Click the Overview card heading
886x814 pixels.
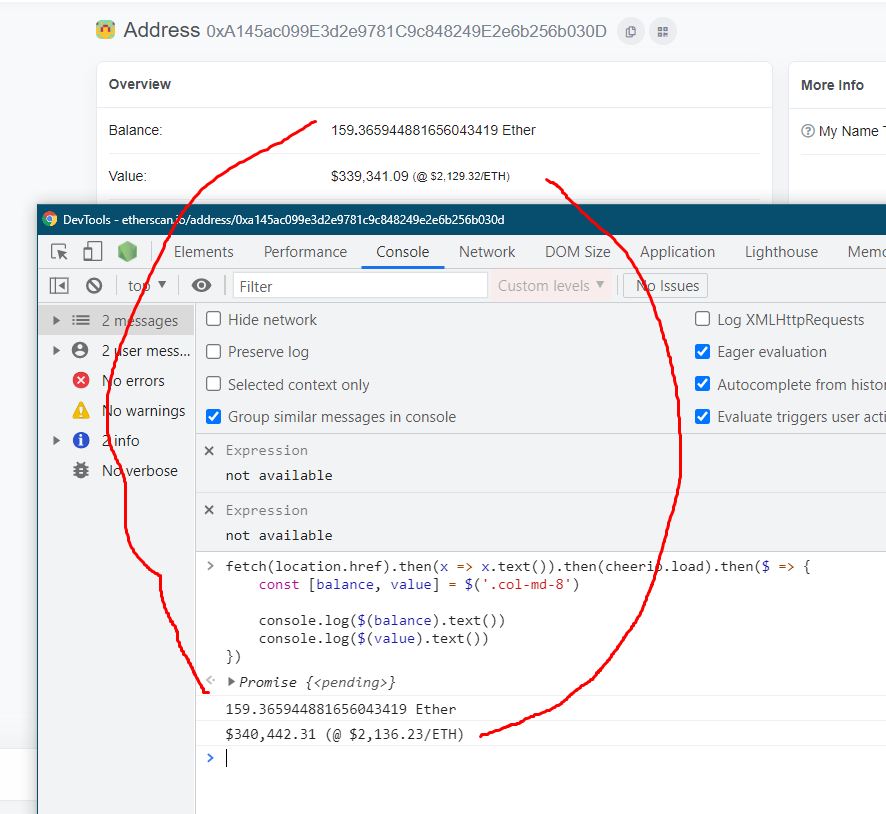(140, 84)
